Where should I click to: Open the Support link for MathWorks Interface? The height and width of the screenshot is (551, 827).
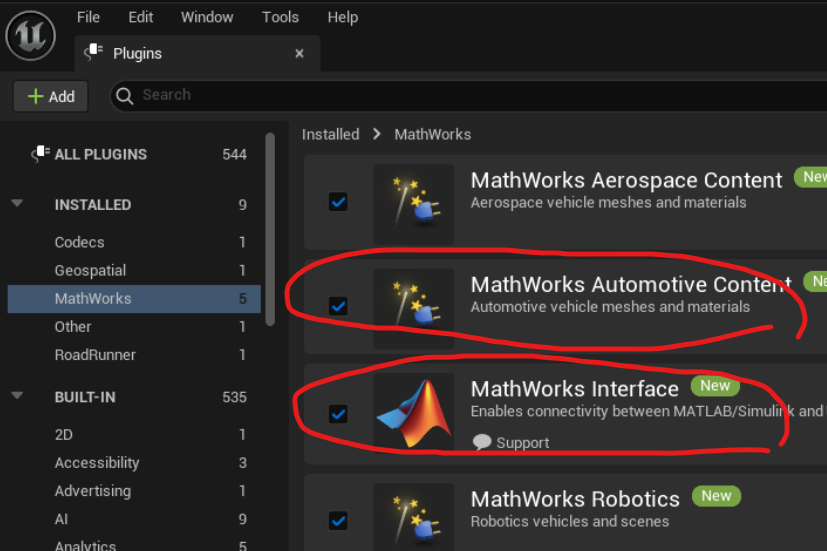coord(511,442)
